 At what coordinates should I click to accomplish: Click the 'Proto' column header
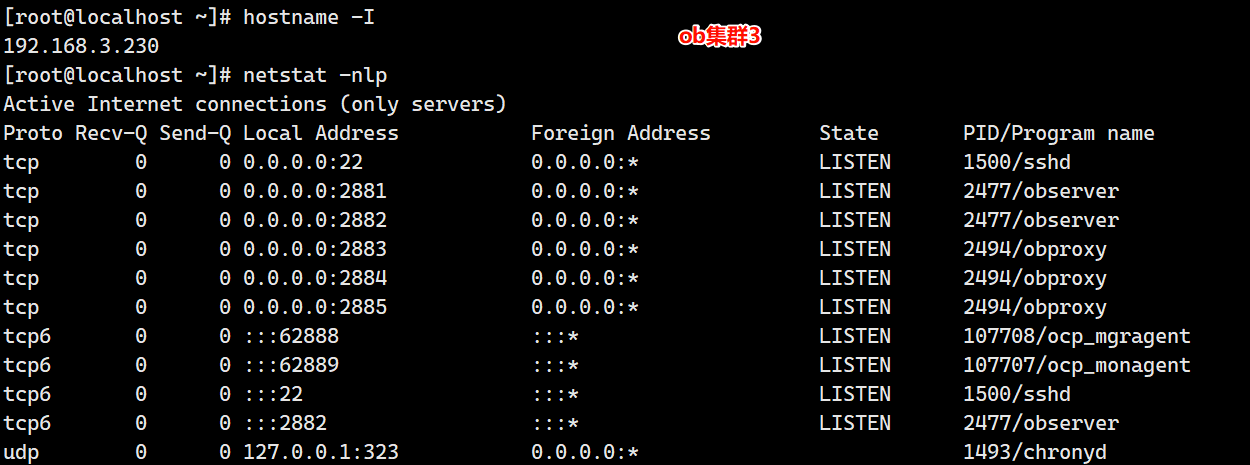[x=33, y=133]
